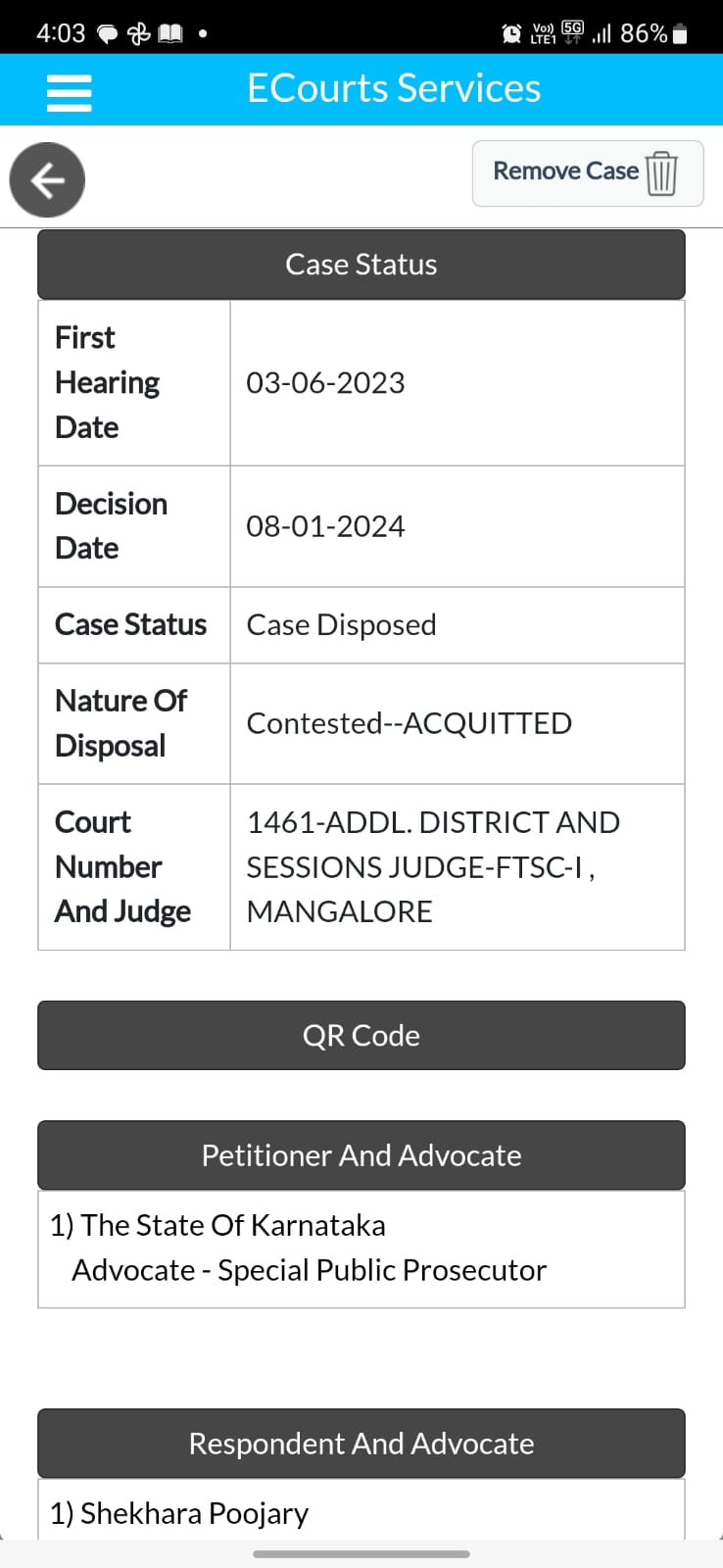This screenshot has height=1568, width=723.
Task: Tap the back arrow button
Action: click(47, 180)
